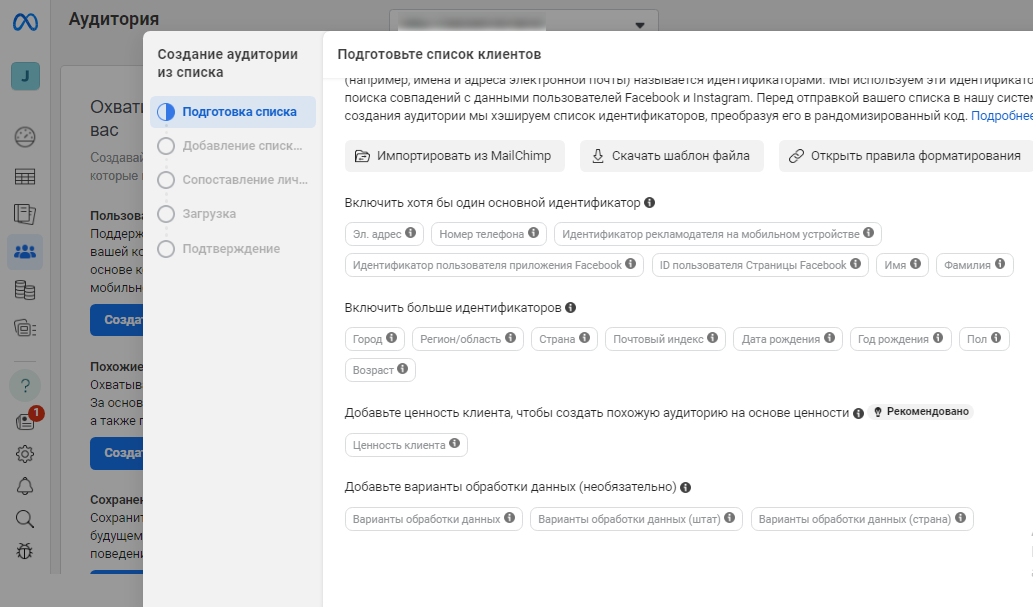Click info icon beside Включить хотя бы один основной идентификатор
The image size is (1033, 607).
point(650,202)
